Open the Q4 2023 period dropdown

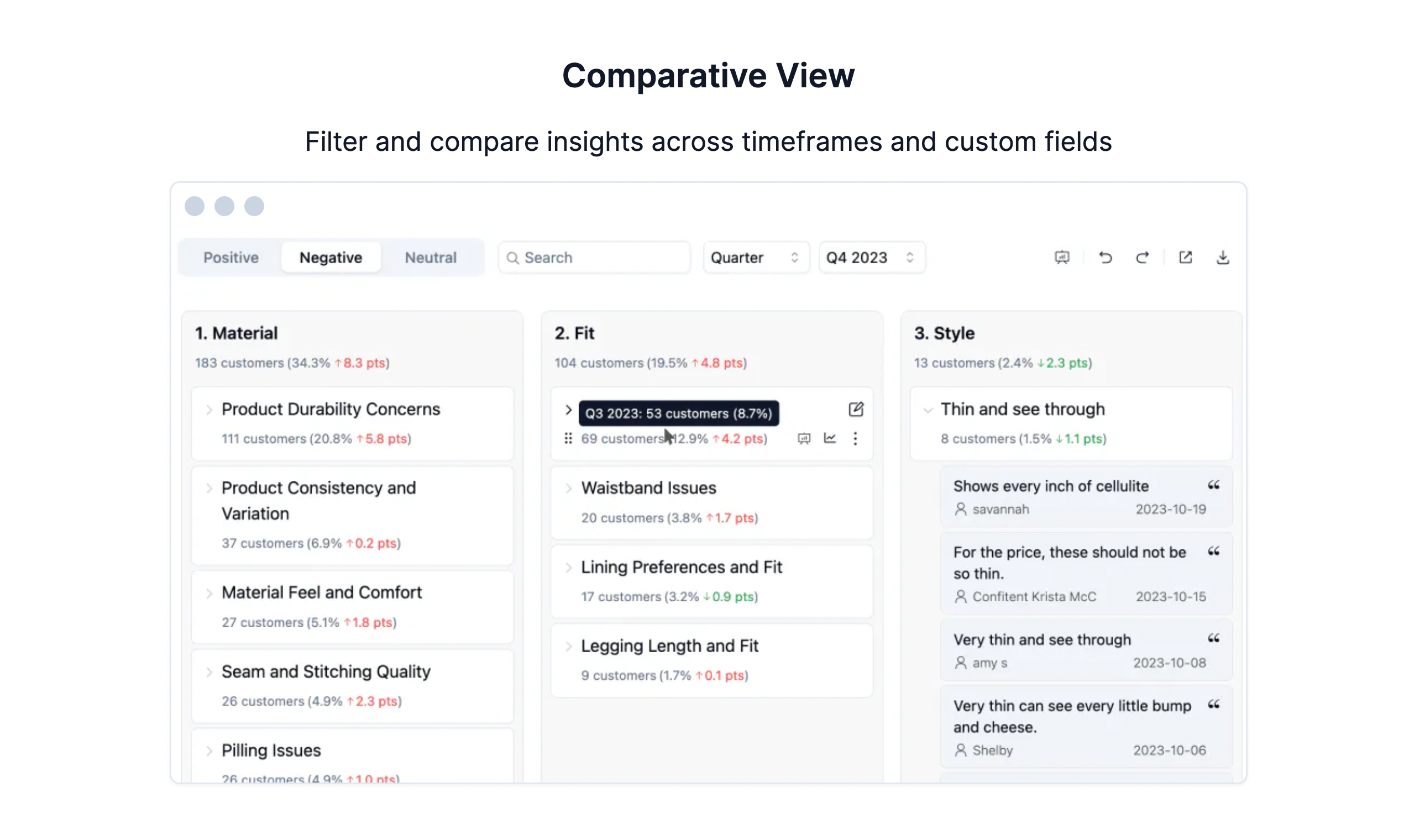[x=871, y=258]
